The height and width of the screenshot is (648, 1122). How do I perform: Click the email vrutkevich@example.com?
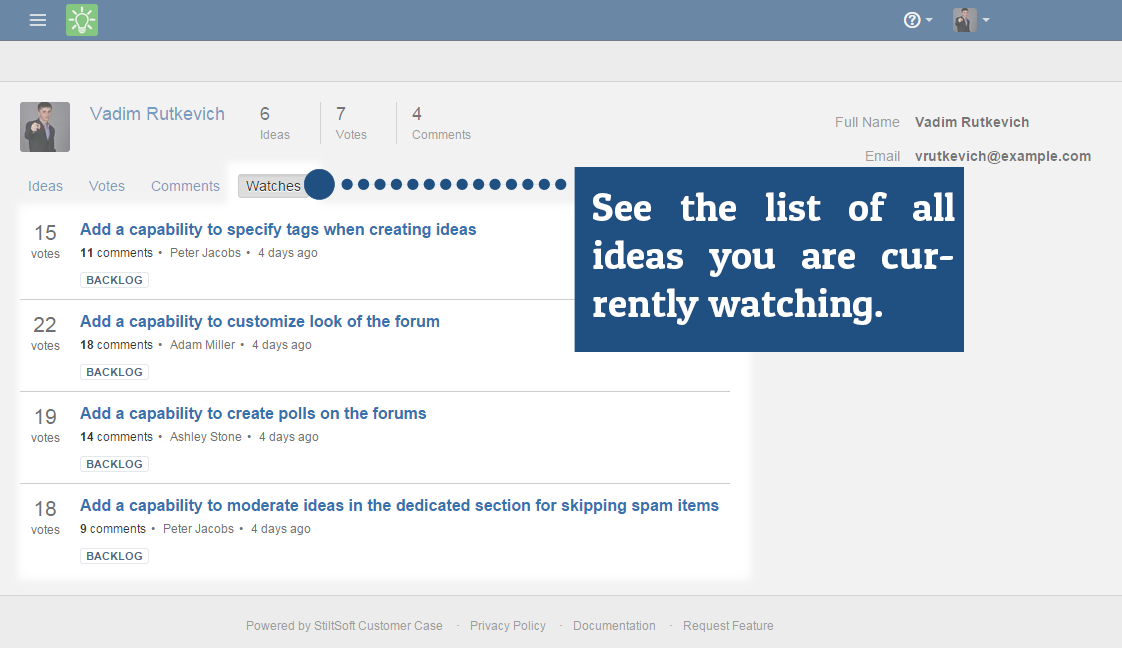(x=1003, y=156)
